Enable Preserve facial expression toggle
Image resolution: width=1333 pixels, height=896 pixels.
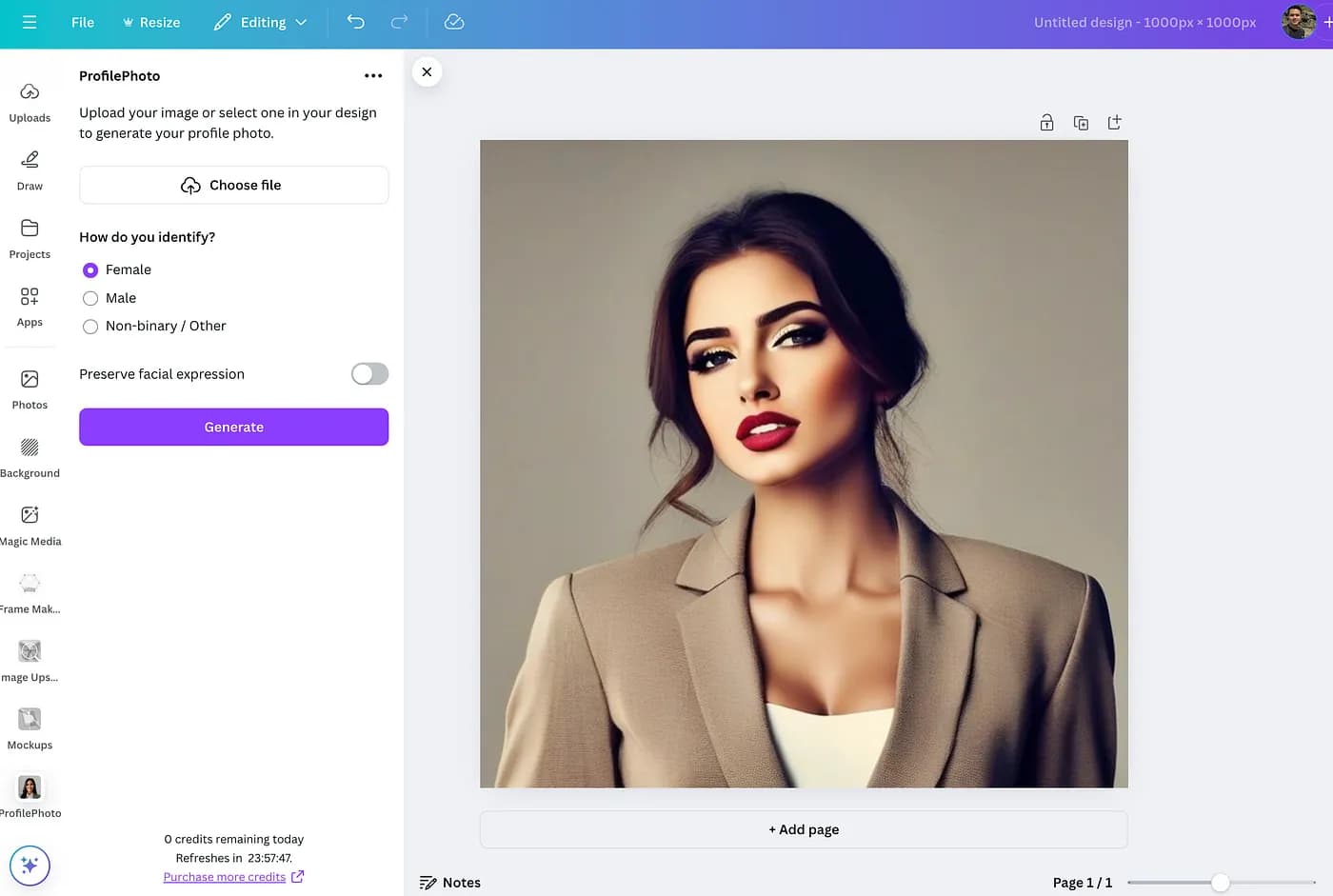coord(369,374)
